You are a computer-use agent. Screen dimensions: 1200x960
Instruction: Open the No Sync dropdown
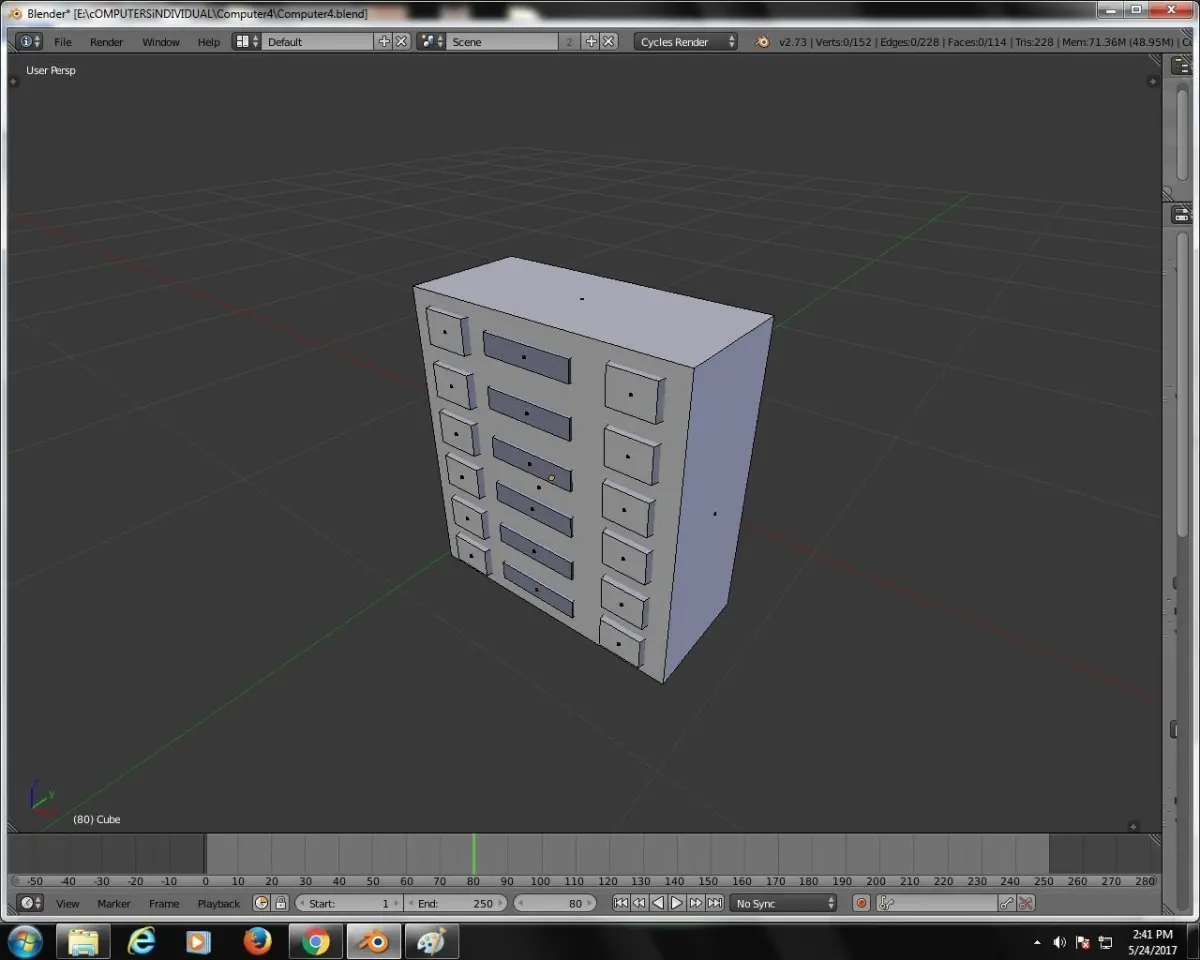(x=784, y=903)
